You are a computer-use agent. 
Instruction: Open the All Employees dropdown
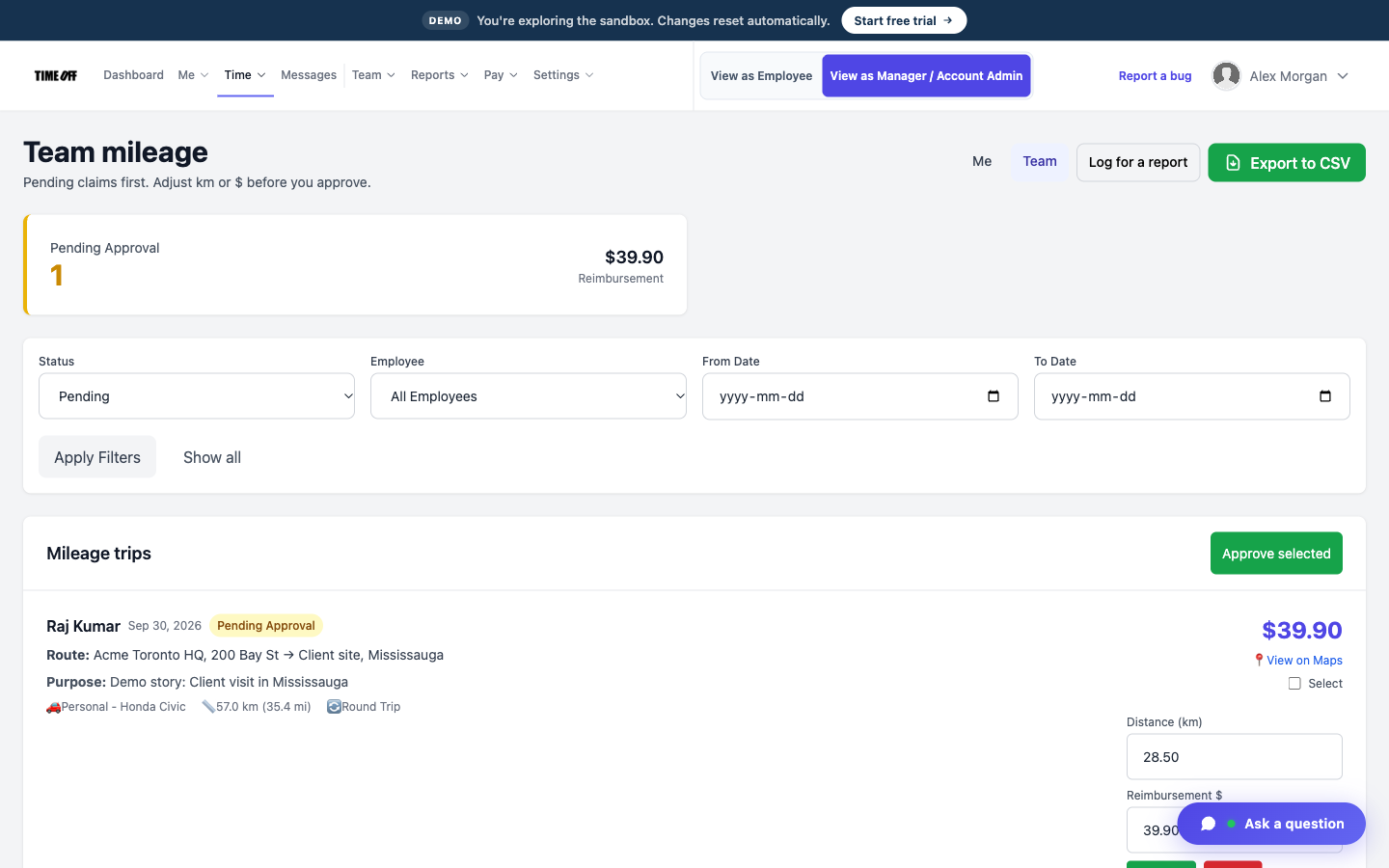[529, 396]
